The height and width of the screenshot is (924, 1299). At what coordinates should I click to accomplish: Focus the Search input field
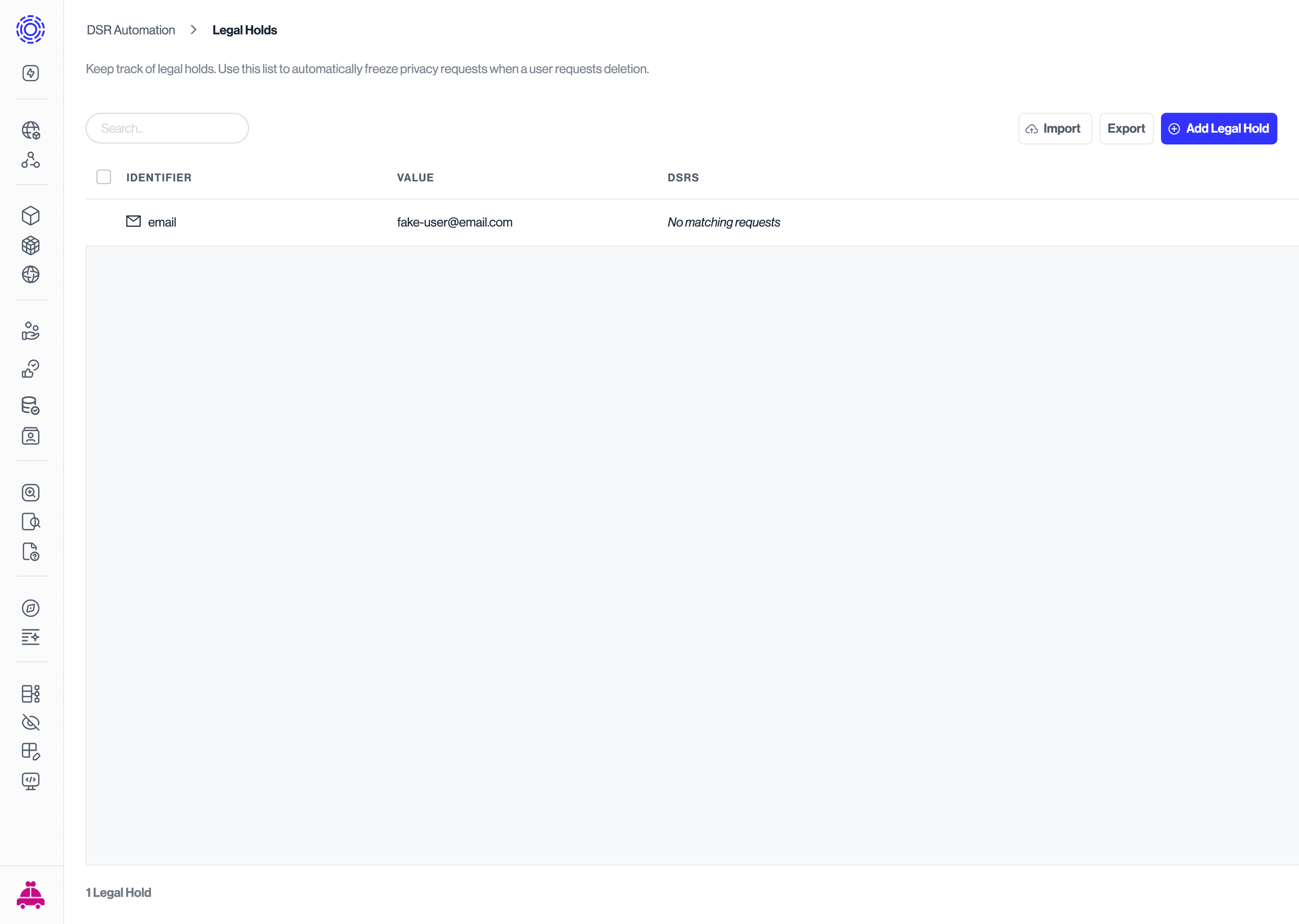(167, 129)
